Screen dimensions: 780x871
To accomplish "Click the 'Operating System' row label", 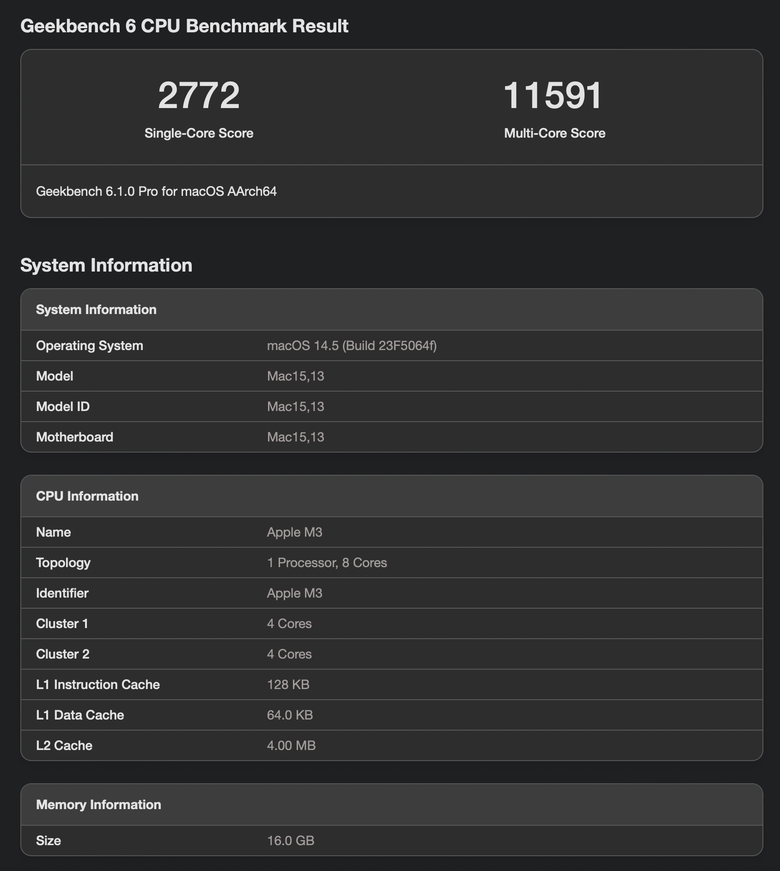I will tap(89, 346).
